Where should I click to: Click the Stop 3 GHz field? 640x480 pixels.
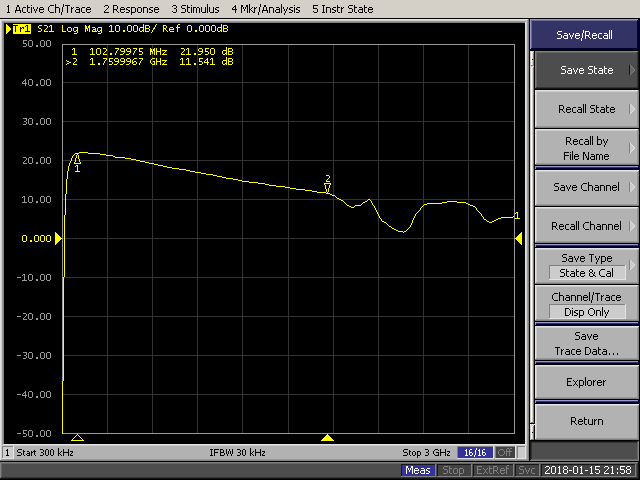[426, 453]
